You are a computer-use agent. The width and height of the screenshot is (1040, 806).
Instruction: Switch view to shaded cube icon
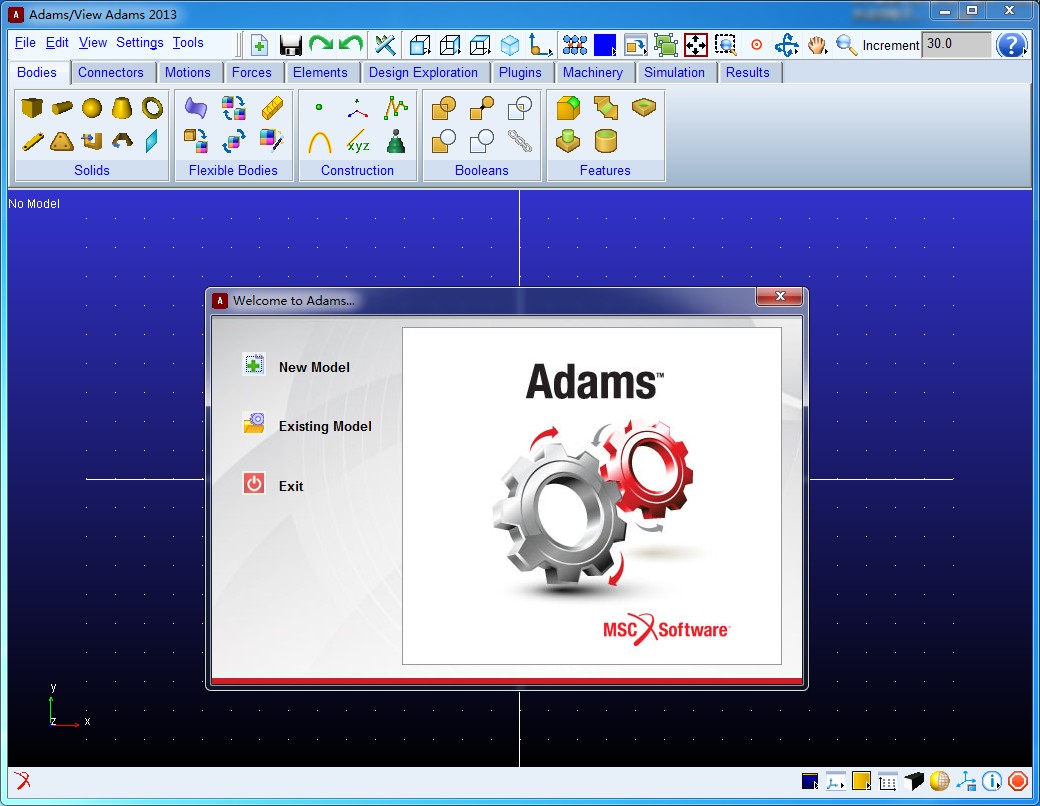click(509, 45)
